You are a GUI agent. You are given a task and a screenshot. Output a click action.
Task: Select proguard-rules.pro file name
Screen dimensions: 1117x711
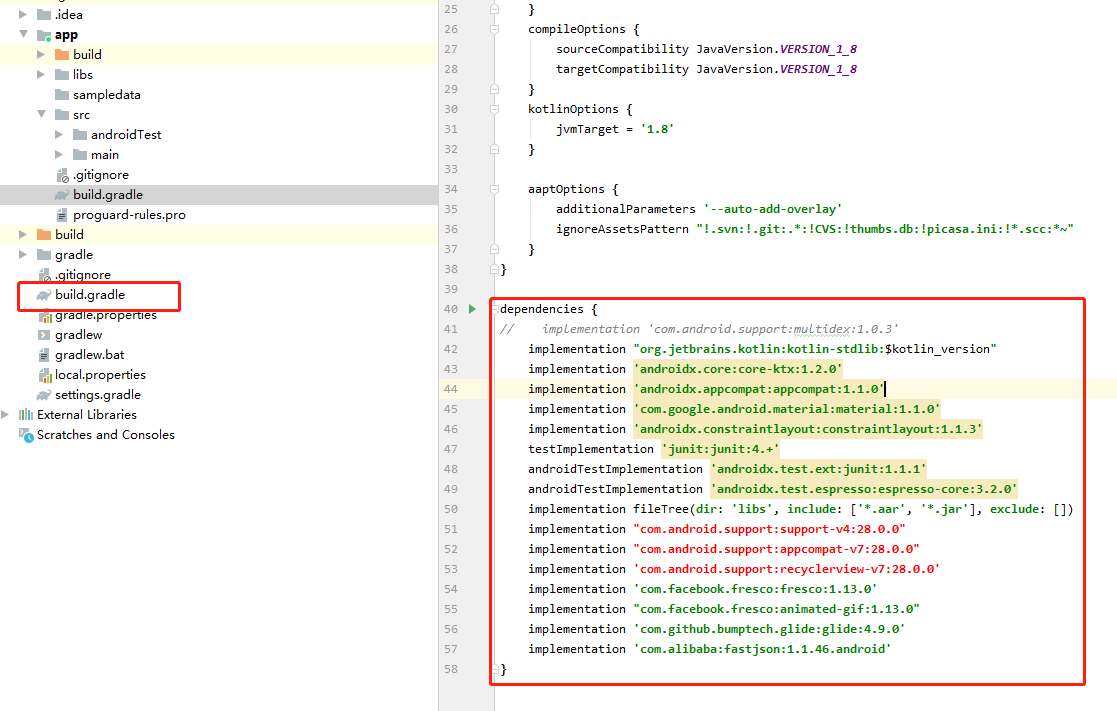click(129, 214)
